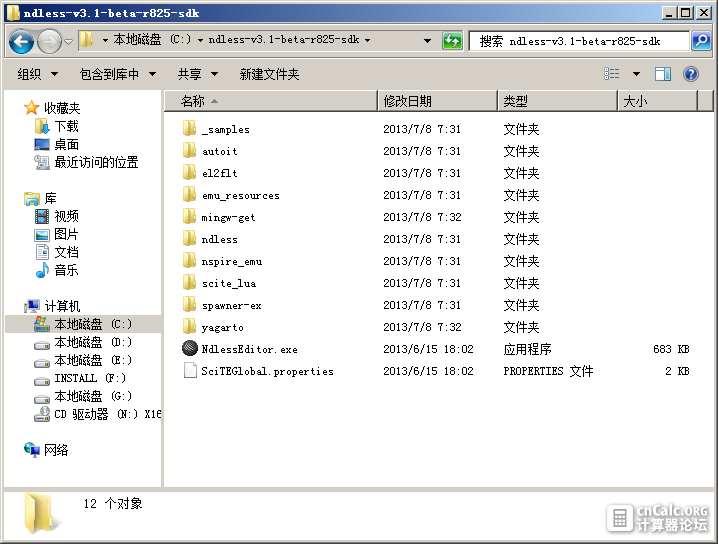Open dropdown after 本地磁盘 (C:) in address bar
Image resolution: width=718 pixels, height=544 pixels.
201,40
